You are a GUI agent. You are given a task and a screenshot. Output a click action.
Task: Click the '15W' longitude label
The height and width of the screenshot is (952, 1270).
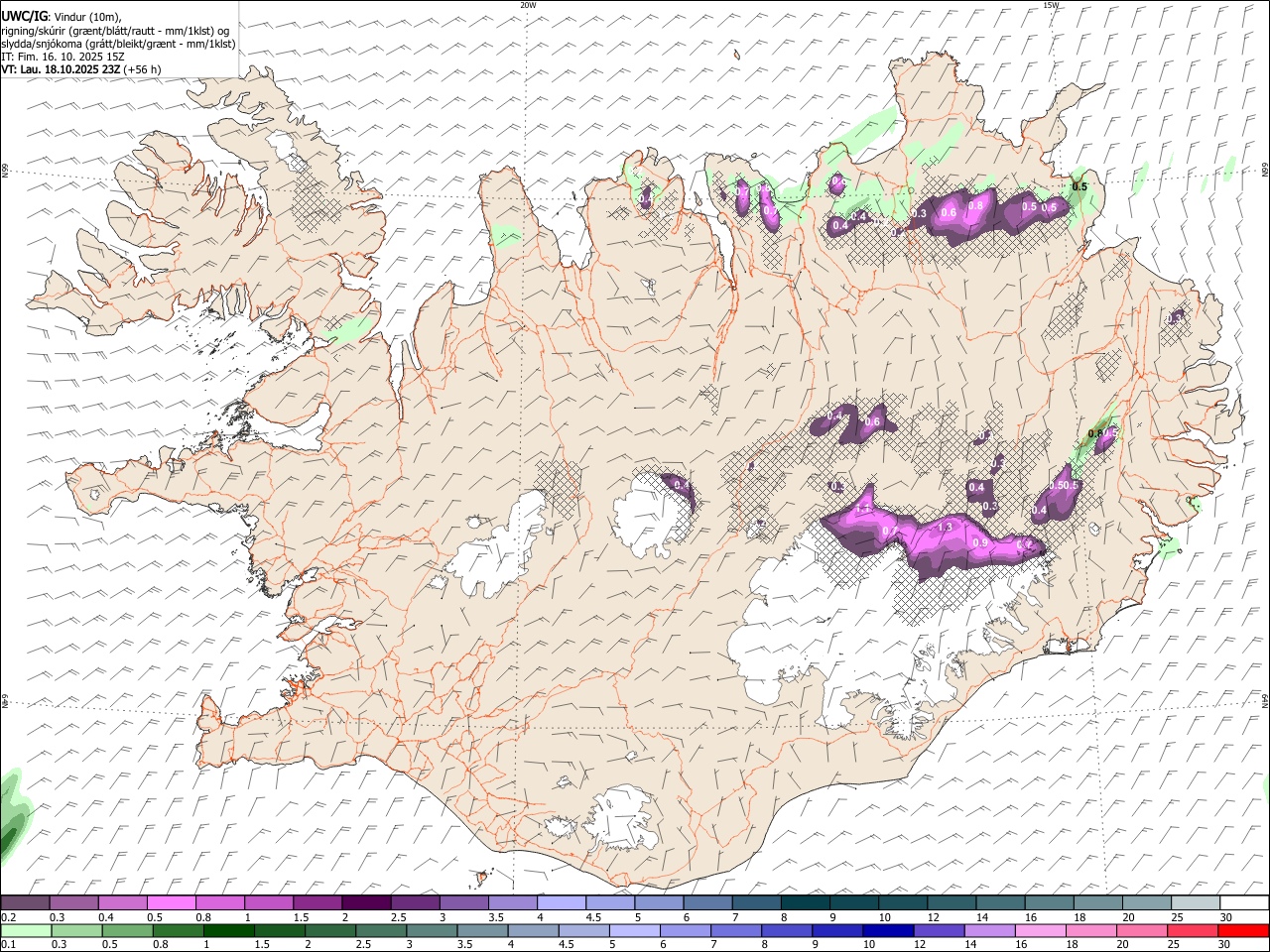[1051, 5]
